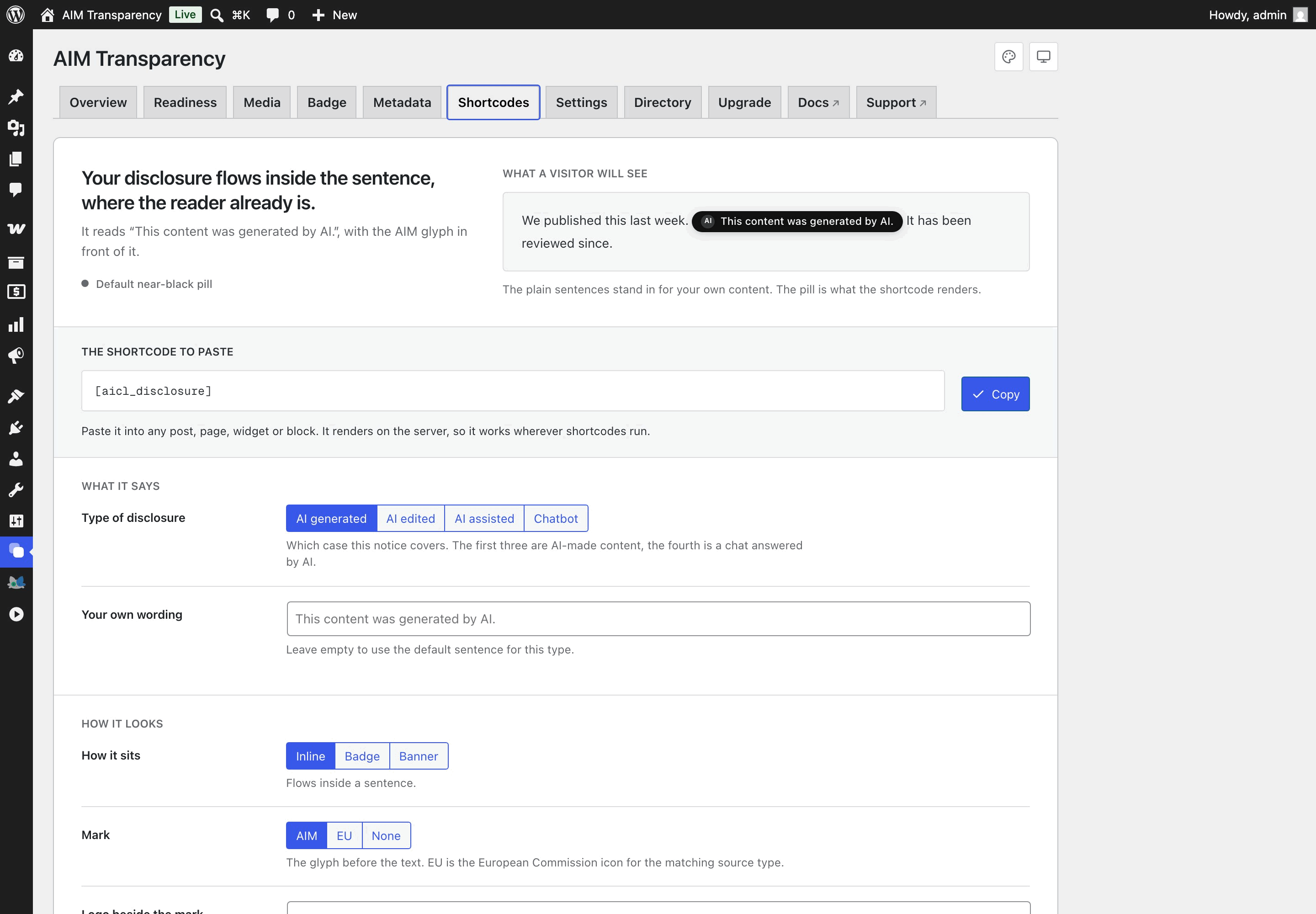Image resolution: width=1316 pixels, height=914 pixels.
Task: Open Products archive box sidebar icon
Action: click(x=16, y=262)
